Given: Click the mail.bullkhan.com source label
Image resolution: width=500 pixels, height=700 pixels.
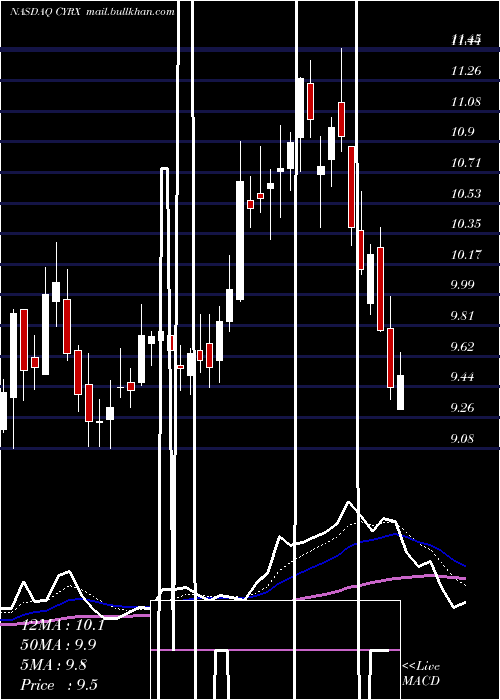Looking at the screenshot, I should point(130,12).
